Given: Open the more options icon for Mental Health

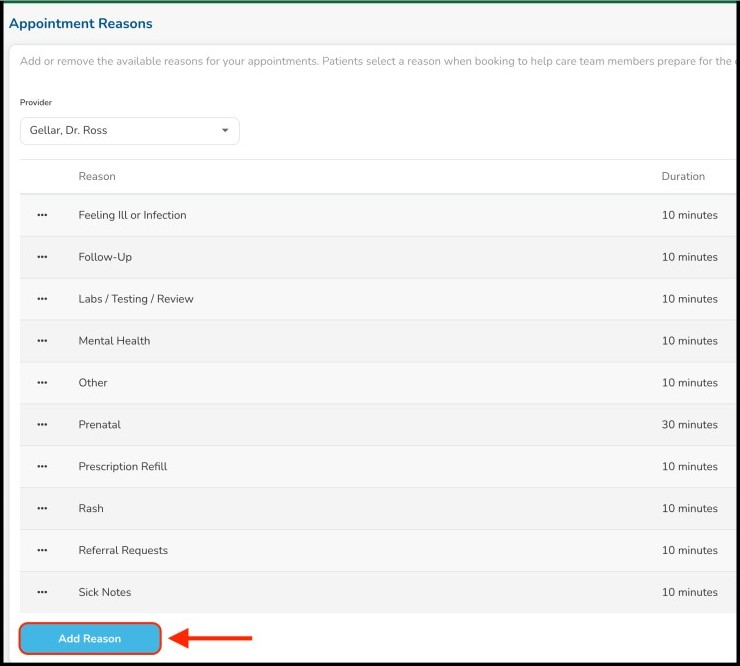Looking at the screenshot, I should pos(42,341).
